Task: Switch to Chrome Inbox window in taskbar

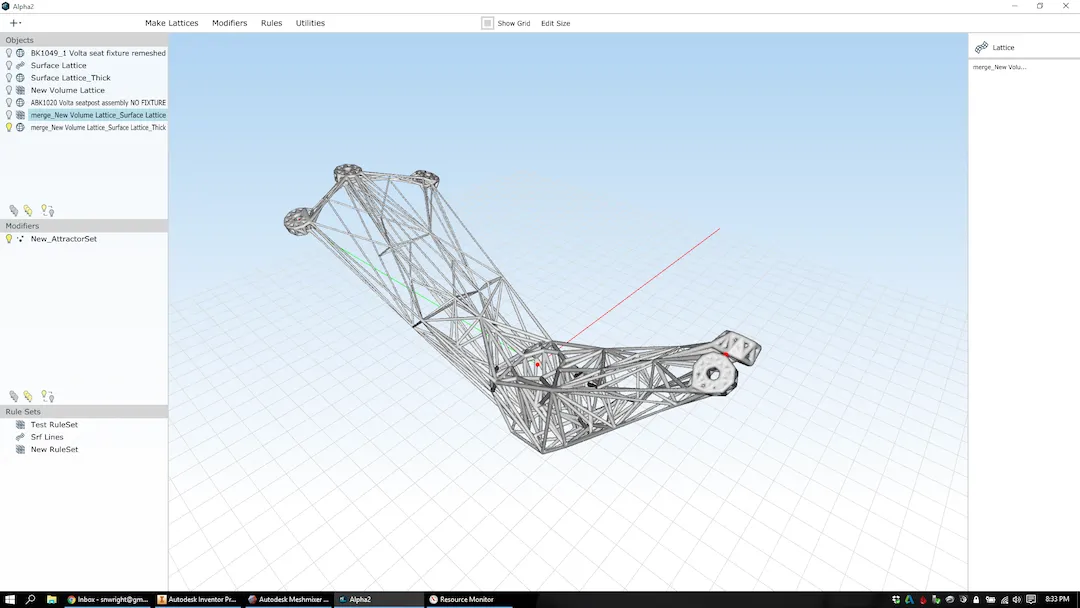Action: click(107, 599)
